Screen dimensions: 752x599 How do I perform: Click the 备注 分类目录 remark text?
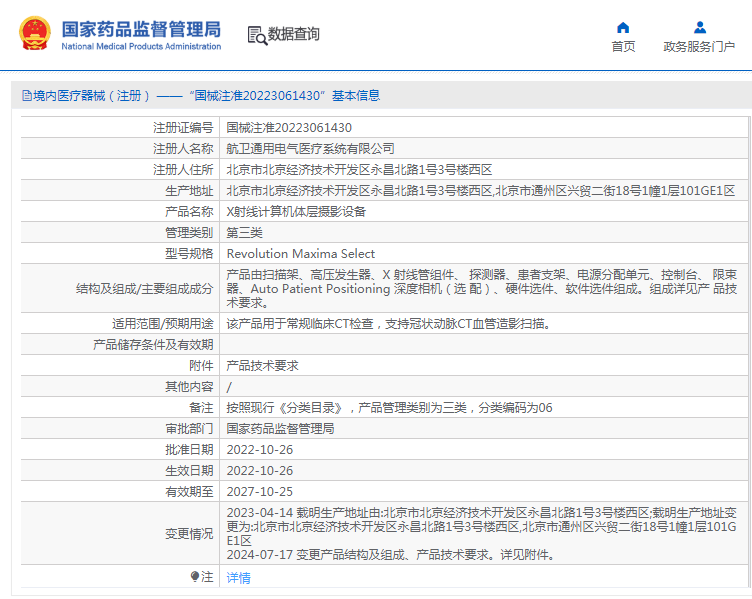pos(389,408)
